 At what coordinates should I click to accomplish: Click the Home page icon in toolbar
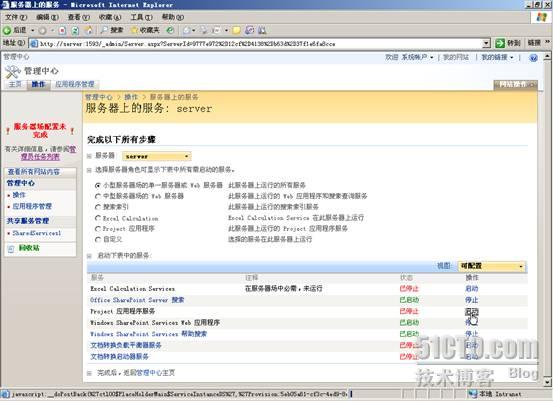pyautogui.click(x=89, y=31)
